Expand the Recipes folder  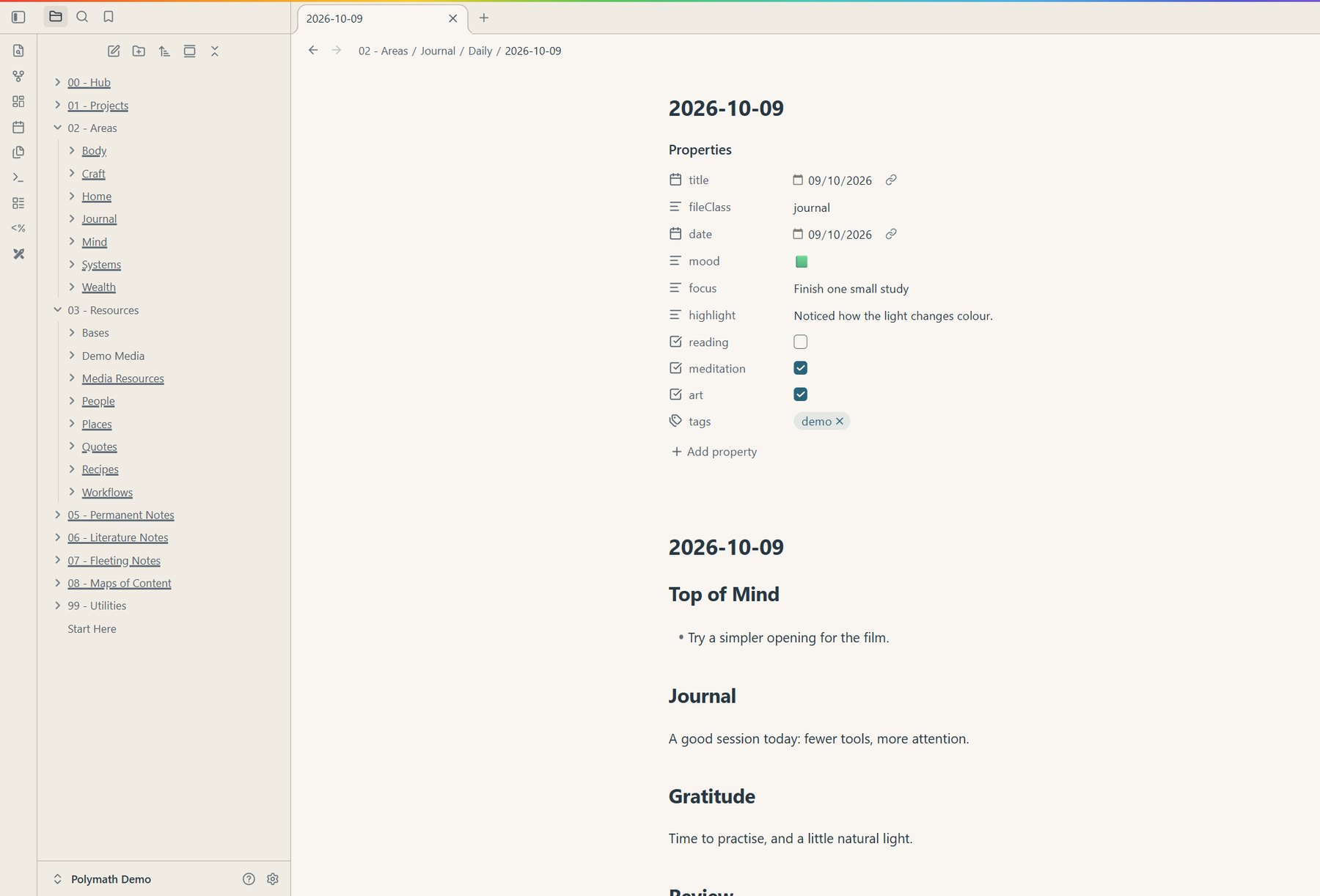72,469
